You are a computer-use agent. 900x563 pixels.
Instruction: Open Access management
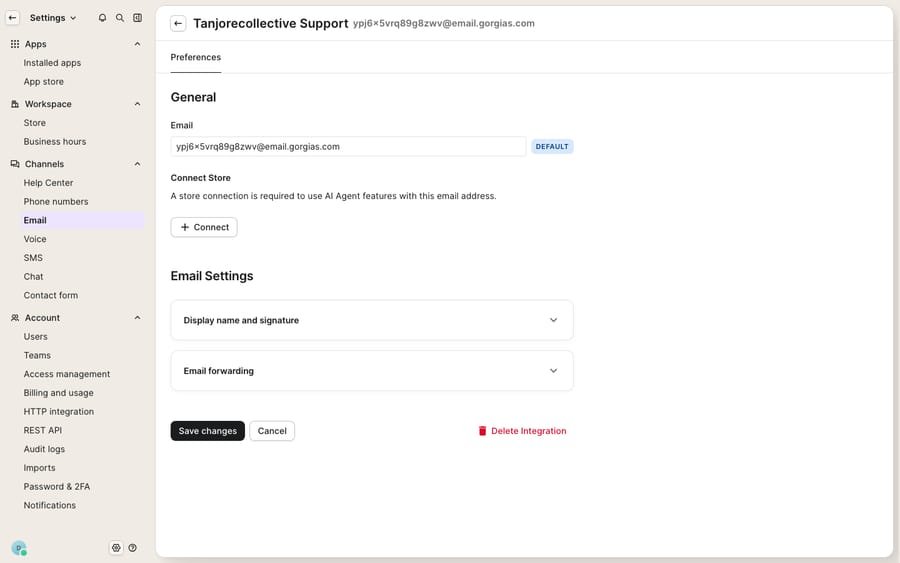67,374
